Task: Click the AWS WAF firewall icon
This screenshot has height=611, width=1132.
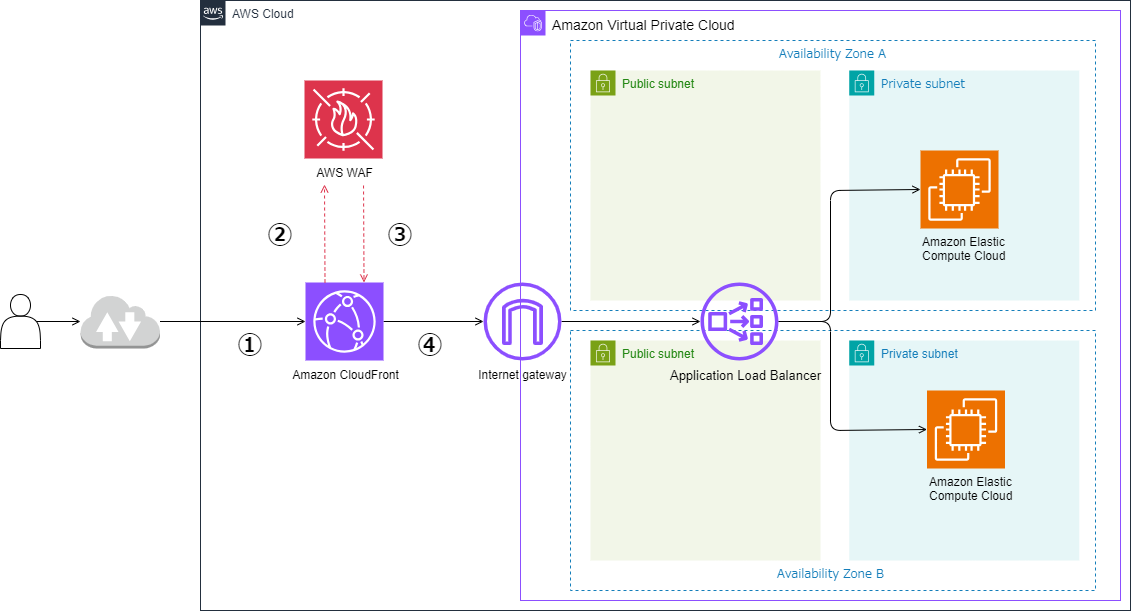Action: (x=344, y=119)
